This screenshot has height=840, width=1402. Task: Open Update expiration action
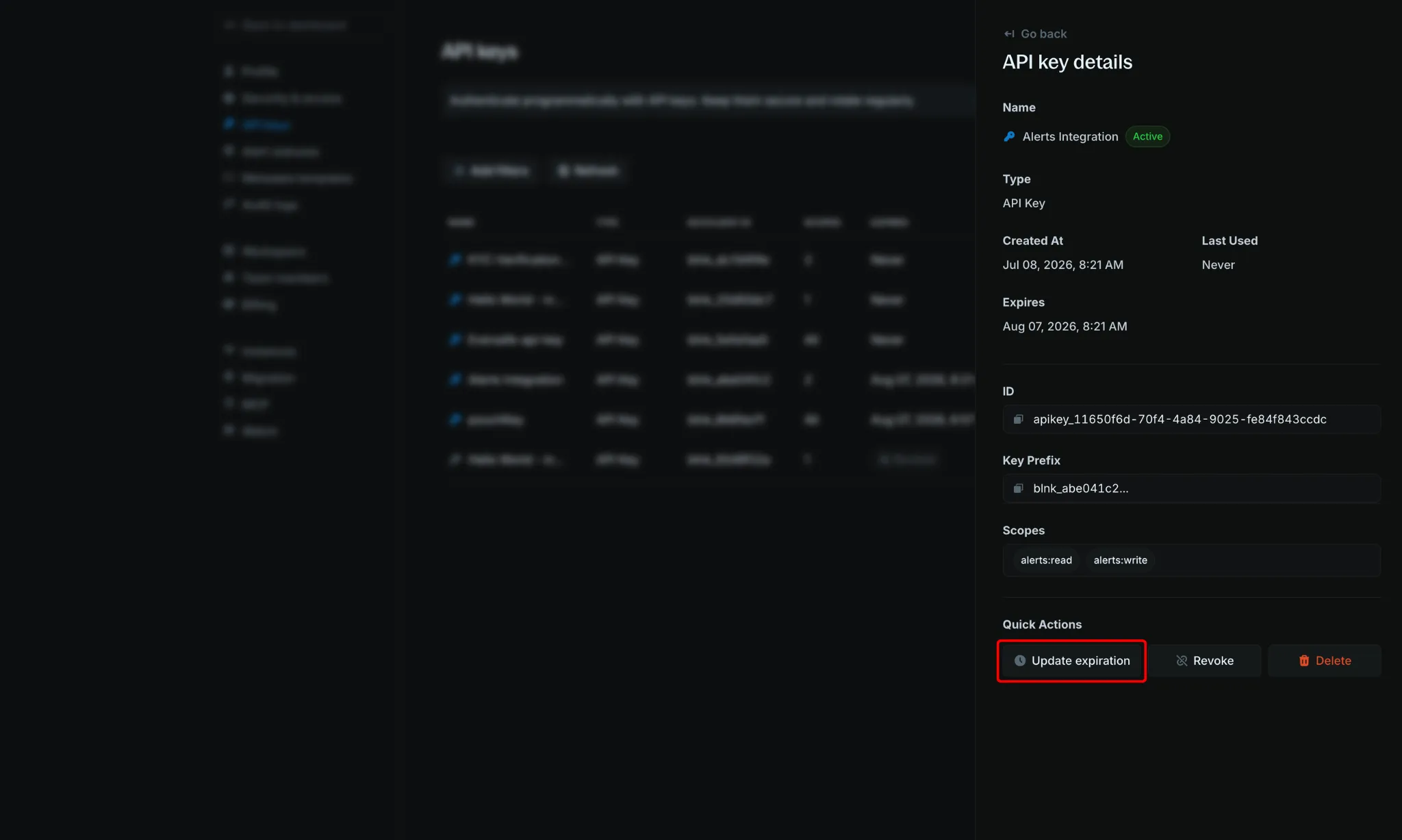pyautogui.click(x=1072, y=661)
